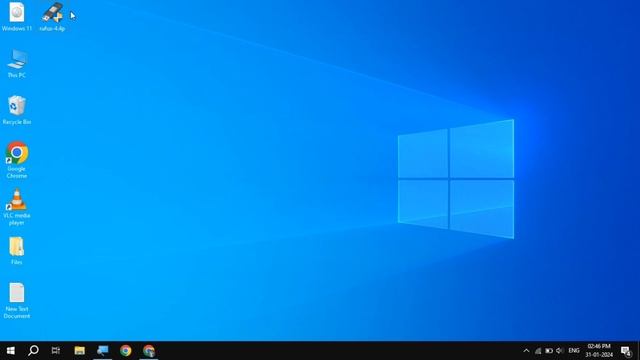The height and width of the screenshot is (360, 640).
Task: Open the plain Chrome icon in taskbar
Action: (126, 351)
